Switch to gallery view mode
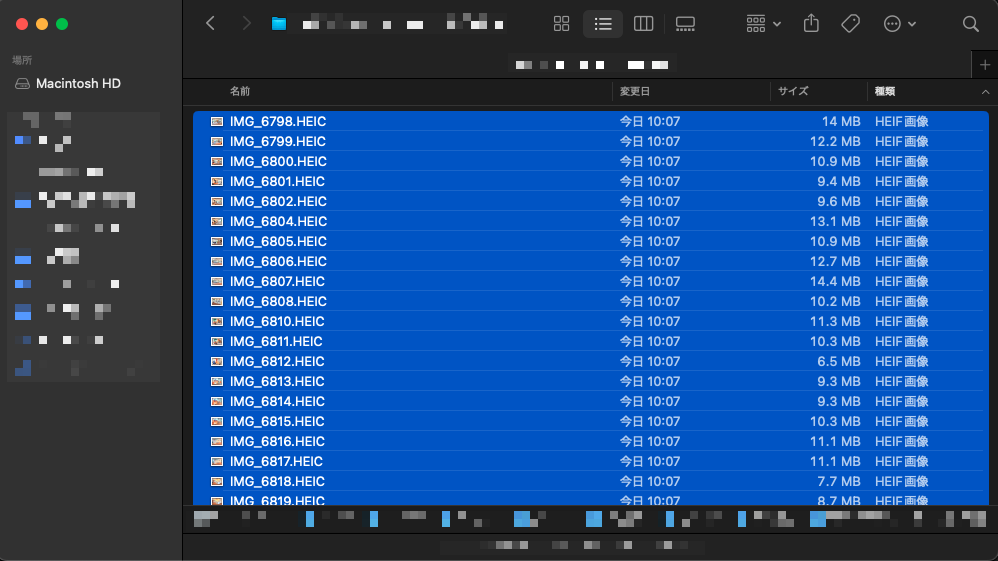Screen dimensions: 998x561 (x=685, y=24)
